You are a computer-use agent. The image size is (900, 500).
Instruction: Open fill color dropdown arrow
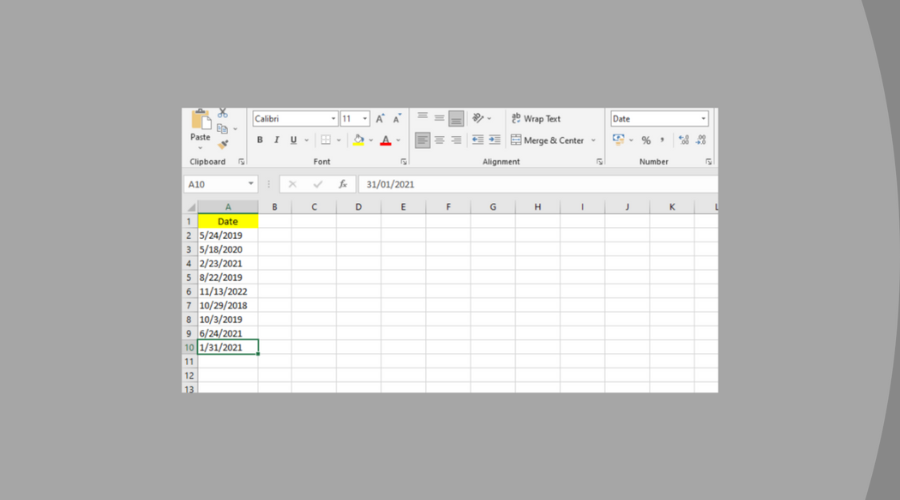click(371, 141)
